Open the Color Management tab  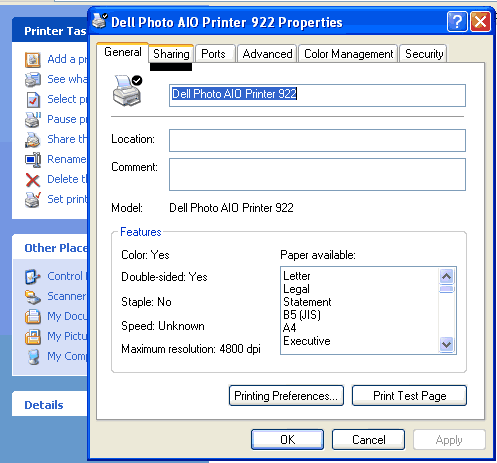(348, 54)
